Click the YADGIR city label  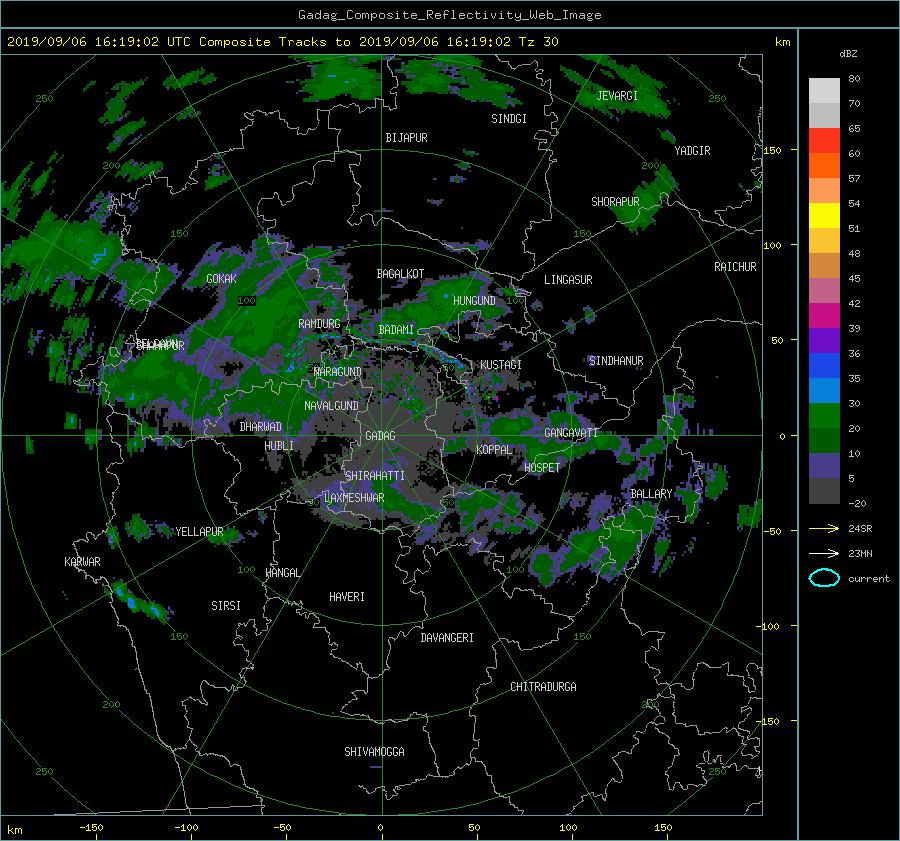[692, 151]
